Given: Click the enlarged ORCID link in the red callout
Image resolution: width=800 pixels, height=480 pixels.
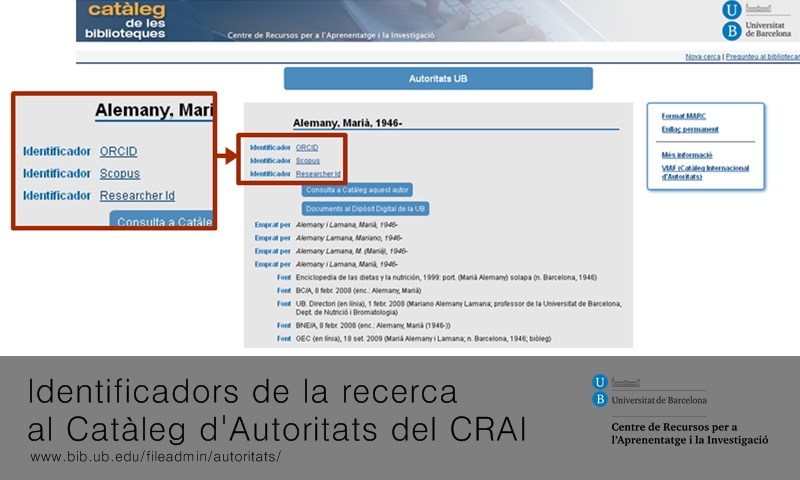Looking at the screenshot, I should [x=118, y=151].
